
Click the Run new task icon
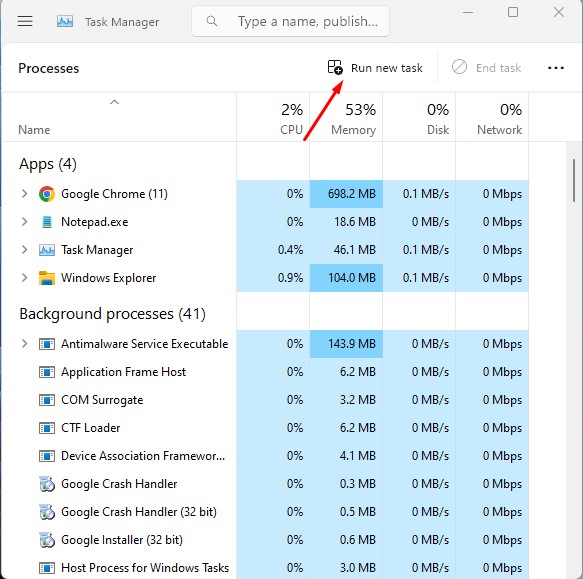tap(335, 68)
